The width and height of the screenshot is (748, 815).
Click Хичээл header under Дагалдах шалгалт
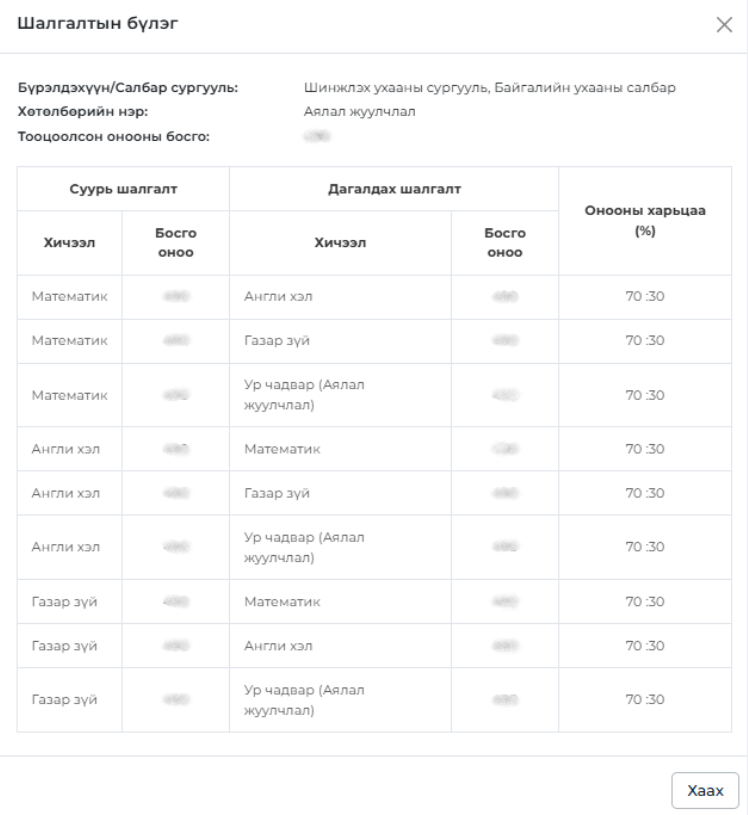pyautogui.click(x=340, y=243)
